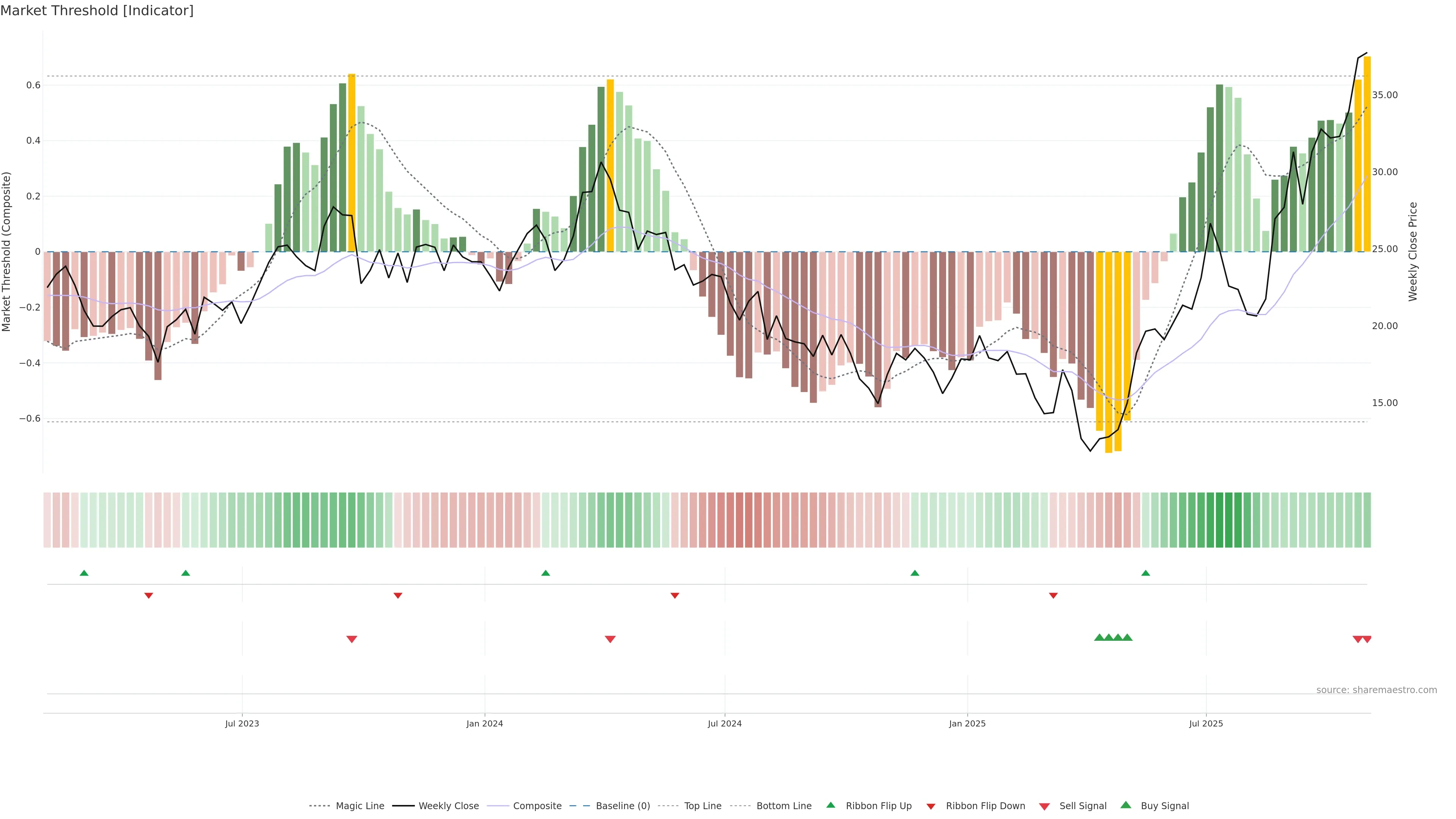Click the leftmost green Ribbon Flip Up marker
Screen dimensions: 1456x819
(x=84, y=573)
